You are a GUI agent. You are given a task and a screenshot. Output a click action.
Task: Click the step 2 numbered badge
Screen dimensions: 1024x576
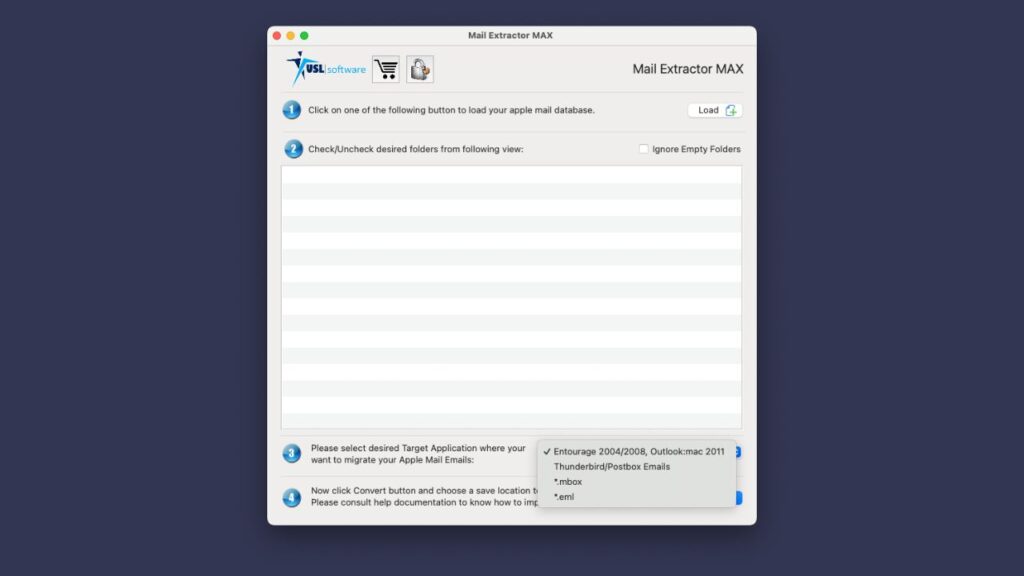click(x=291, y=148)
